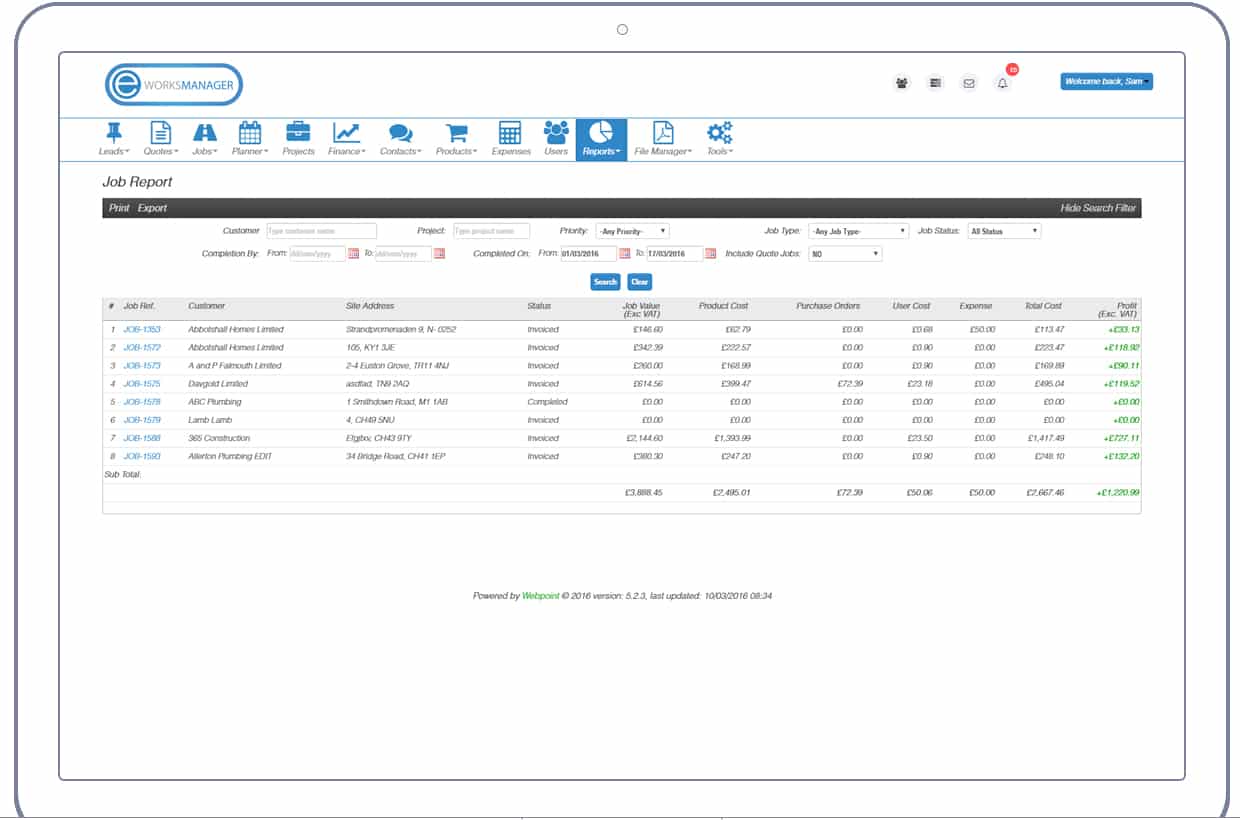Click Print in the report toolbar
The width and height of the screenshot is (1240, 820).
click(119, 208)
